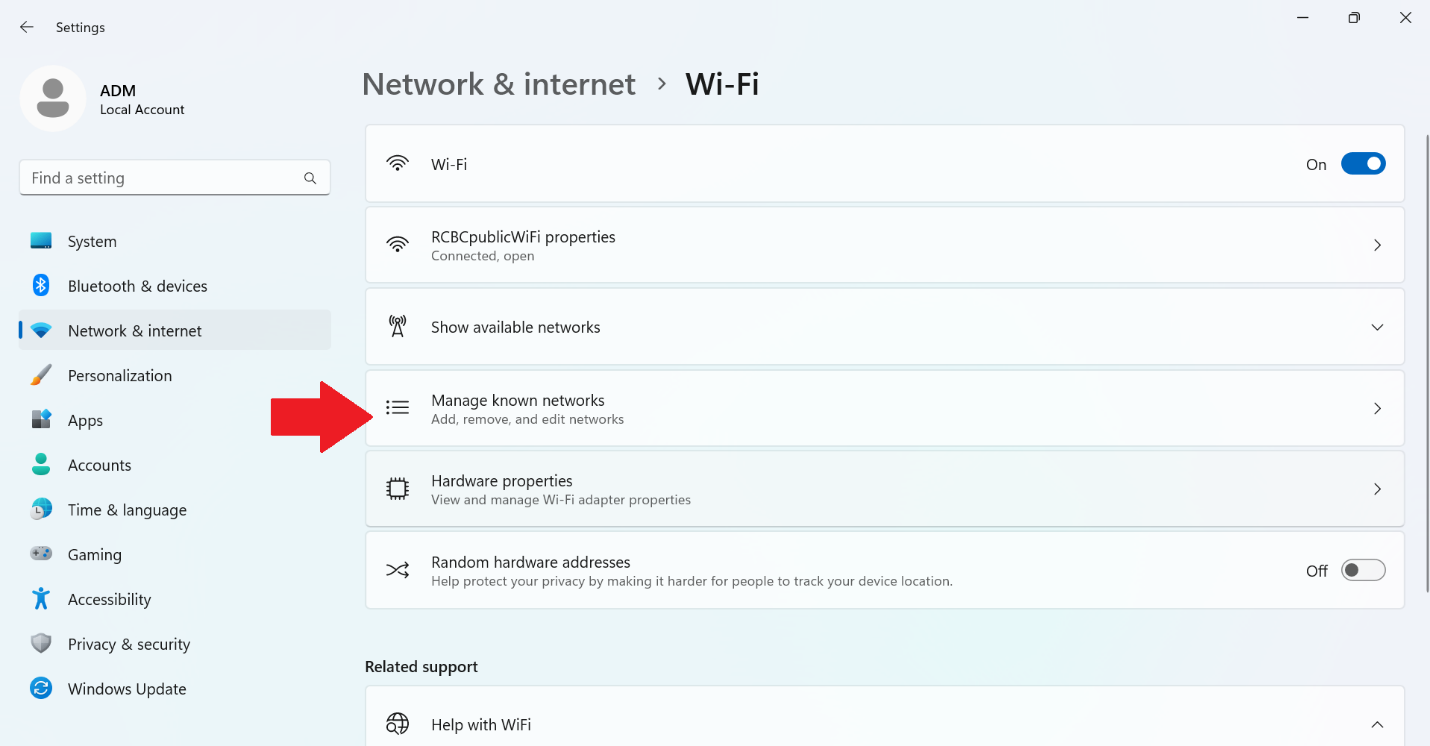Expand Show available networks
1430x746 pixels.
[1377, 327]
